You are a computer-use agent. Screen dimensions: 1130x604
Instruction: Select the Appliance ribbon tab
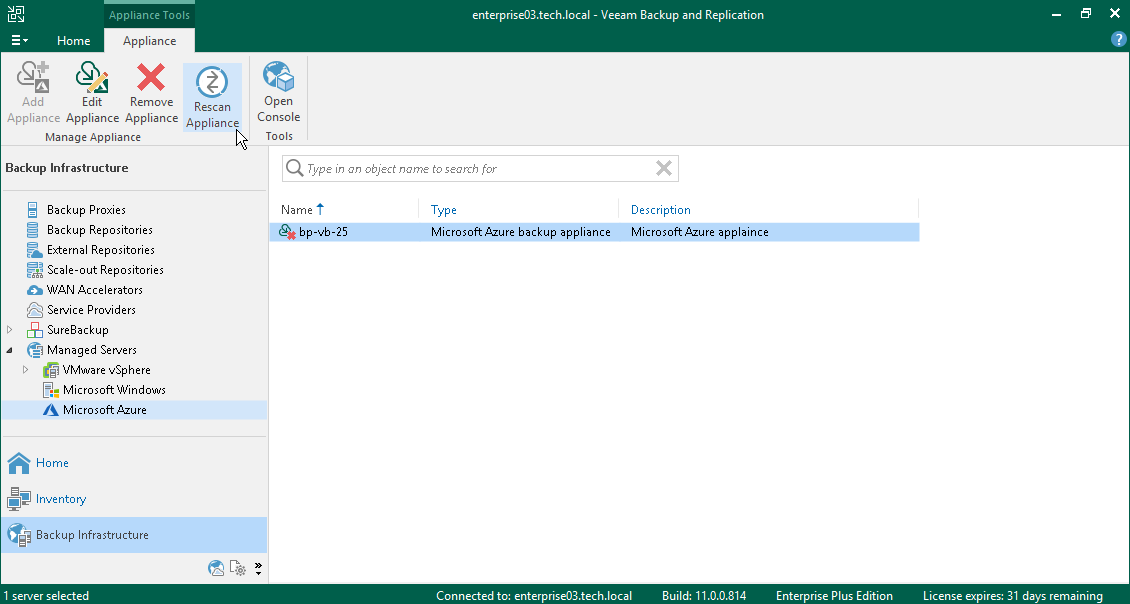[149, 40]
